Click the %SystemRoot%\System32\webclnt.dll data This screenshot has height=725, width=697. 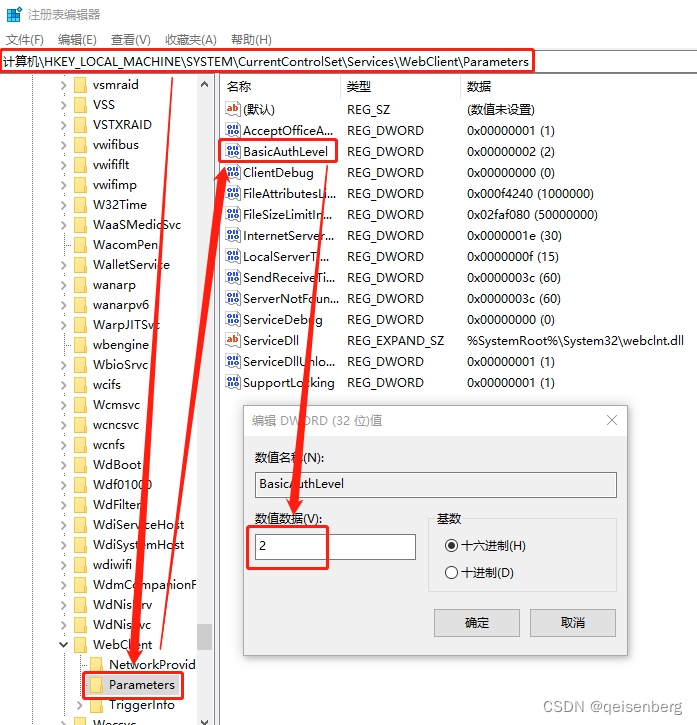(x=575, y=341)
